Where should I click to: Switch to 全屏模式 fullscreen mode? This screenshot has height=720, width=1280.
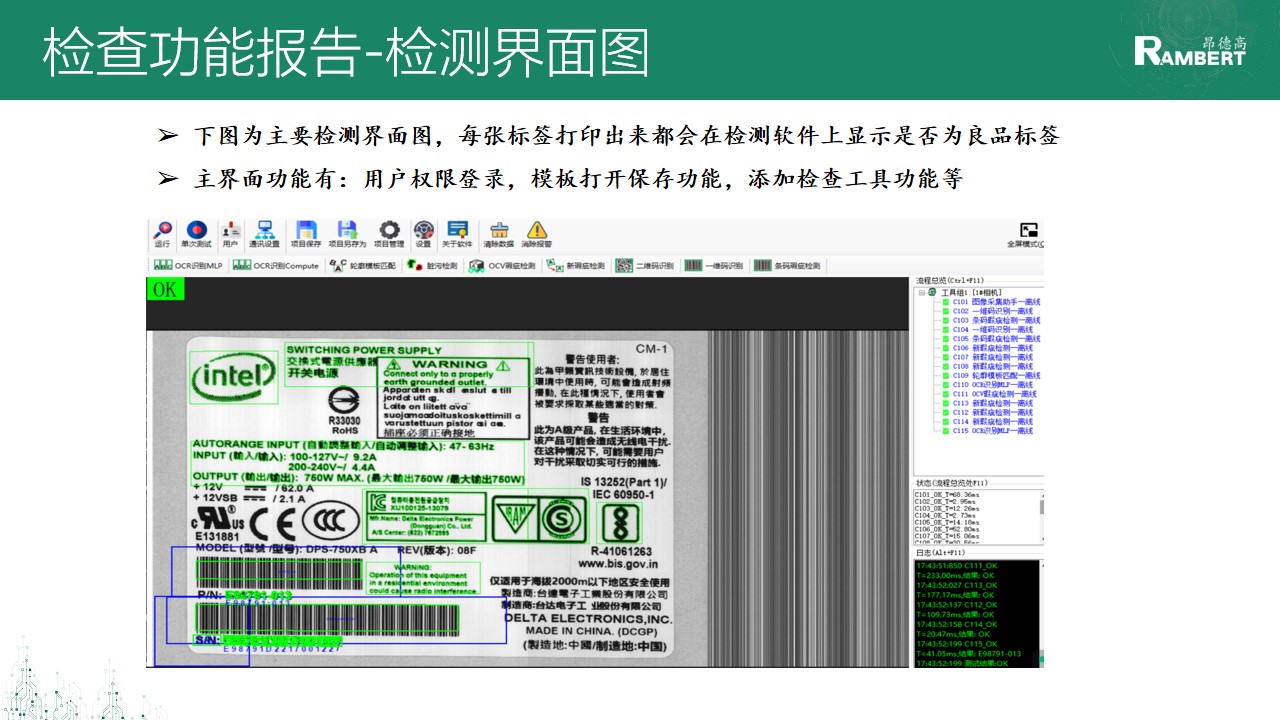pyautogui.click(x=1027, y=235)
